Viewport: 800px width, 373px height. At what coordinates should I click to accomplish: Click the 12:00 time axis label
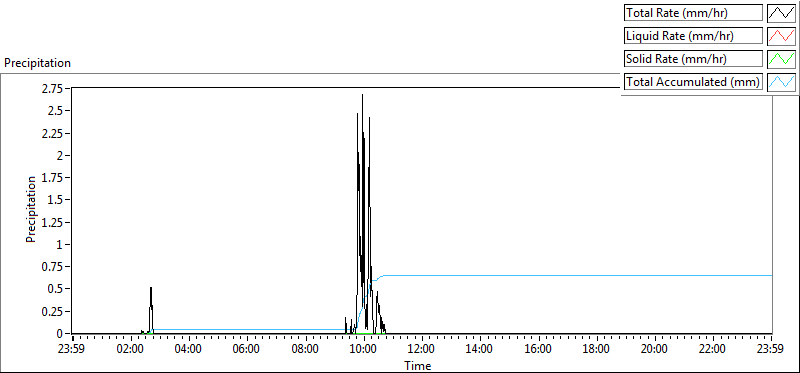tap(422, 350)
